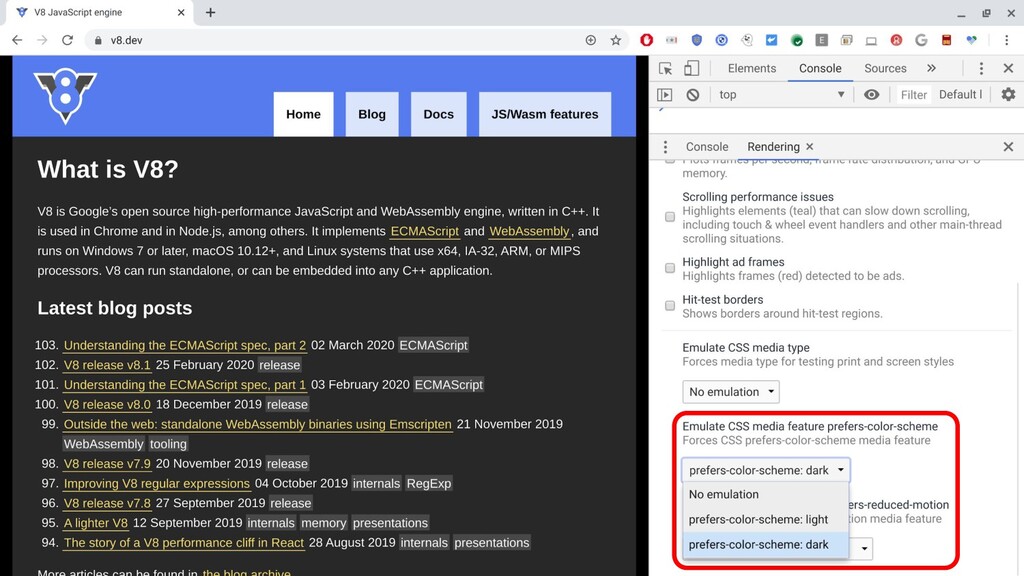Screen dimensions: 1024x576
Task: Show more DevTools tabs chevron
Action: (x=931, y=68)
